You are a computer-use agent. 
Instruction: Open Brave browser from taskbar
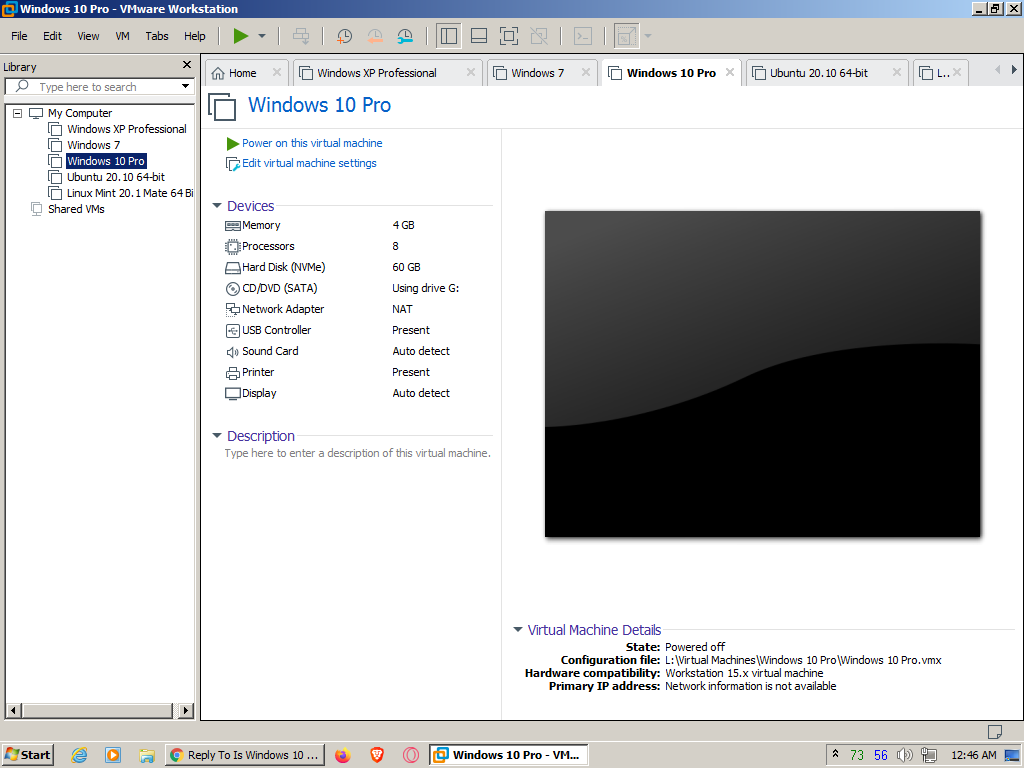pyautogui.click(x=377, y=755)
